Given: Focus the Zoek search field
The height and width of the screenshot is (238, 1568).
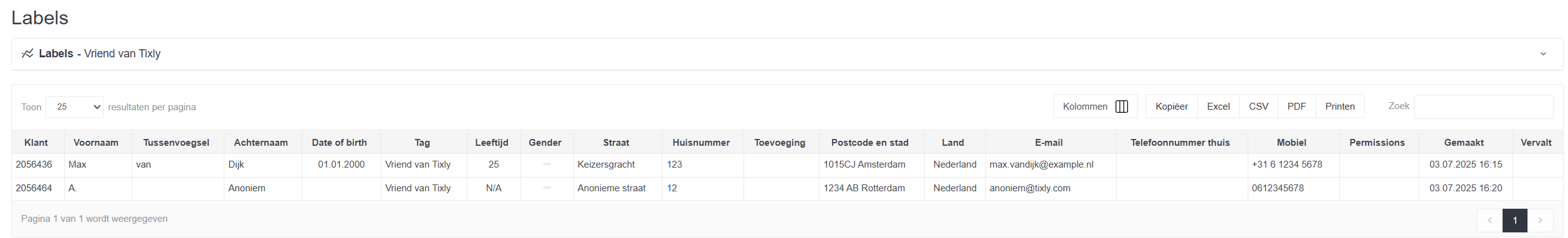Looking at the screenshot, I should tap(1483, 107).
